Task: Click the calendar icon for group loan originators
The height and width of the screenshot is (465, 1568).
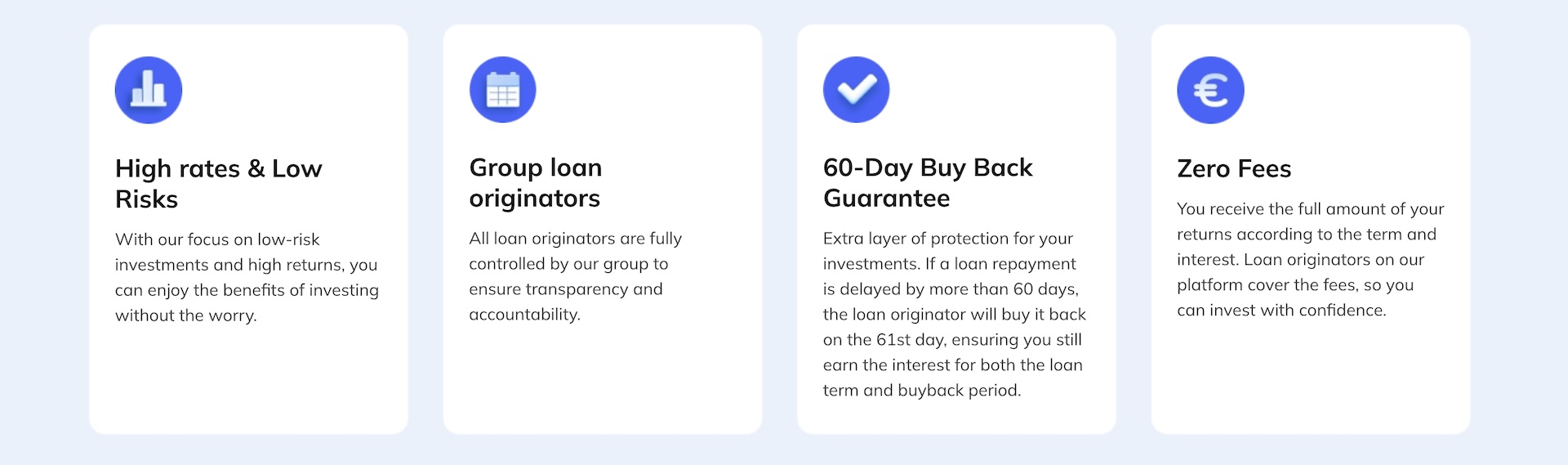Action: click(502, 90)
